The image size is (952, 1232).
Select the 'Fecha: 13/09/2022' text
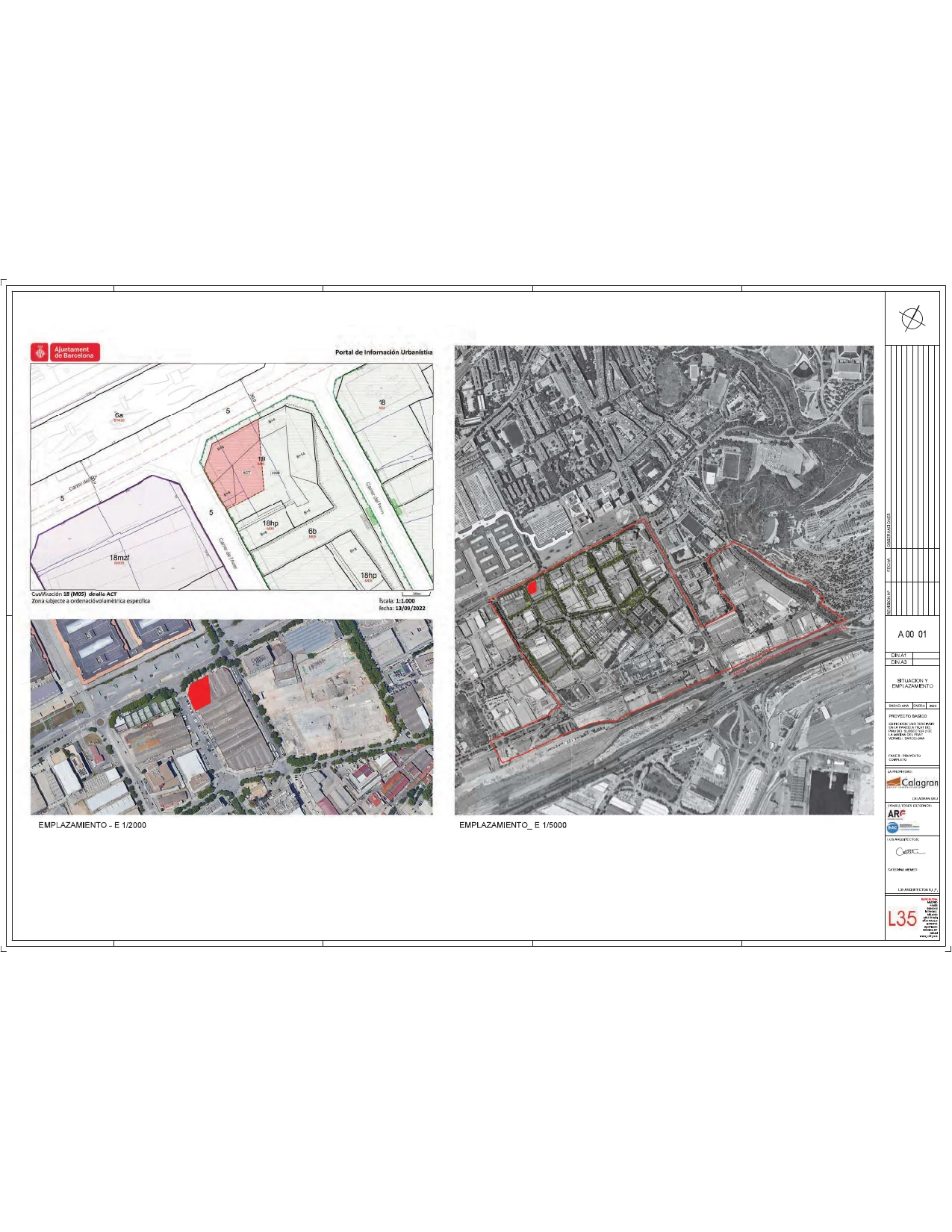(402, 608)
